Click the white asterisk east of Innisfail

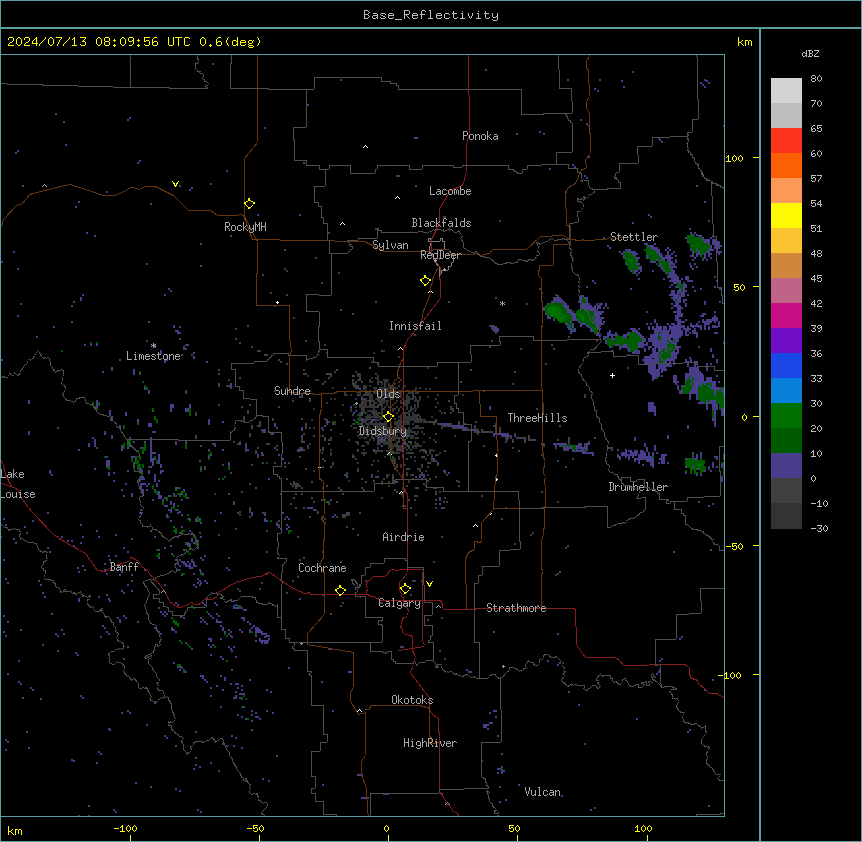[502, 303]
